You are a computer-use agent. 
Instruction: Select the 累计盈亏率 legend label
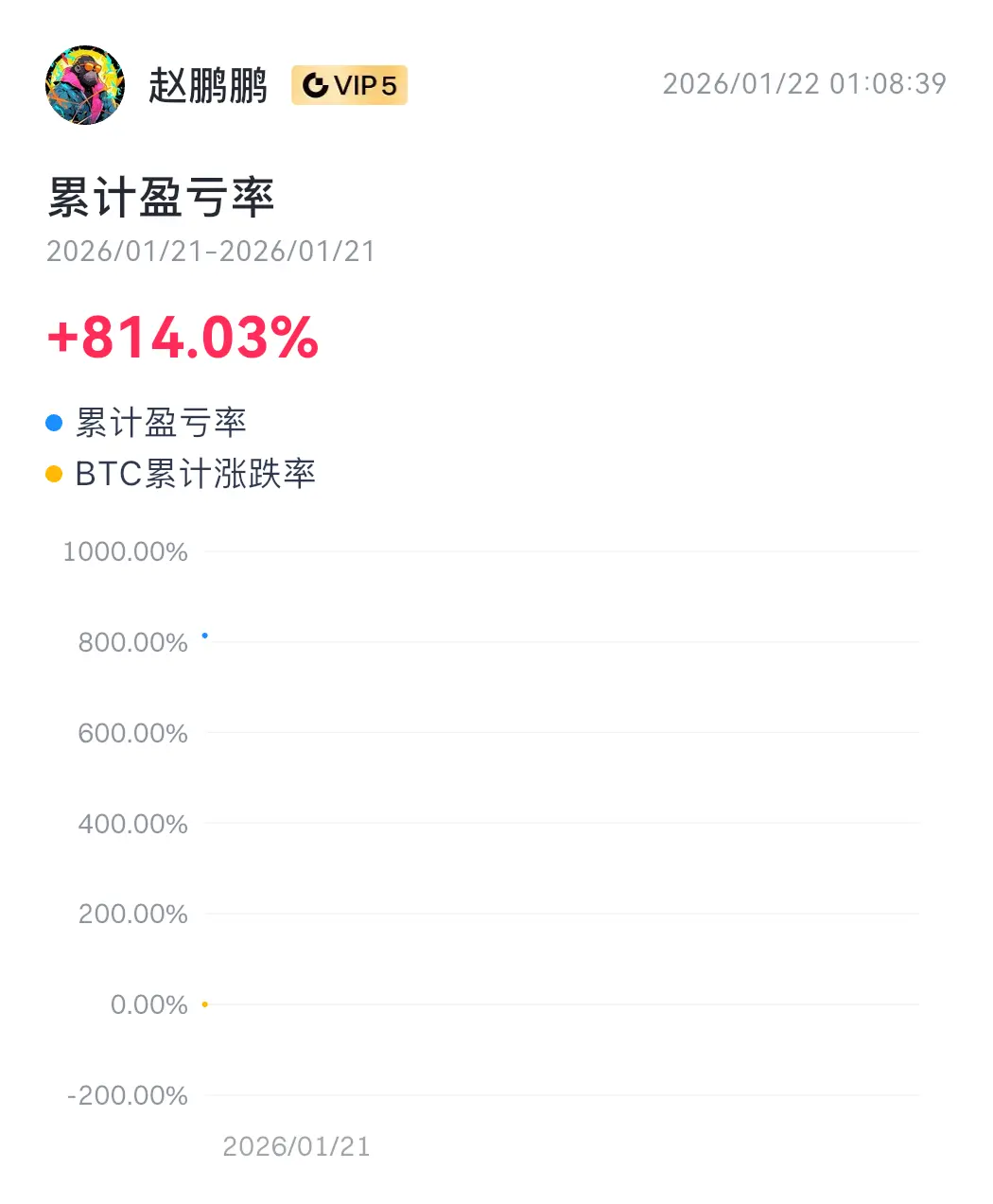161,423
